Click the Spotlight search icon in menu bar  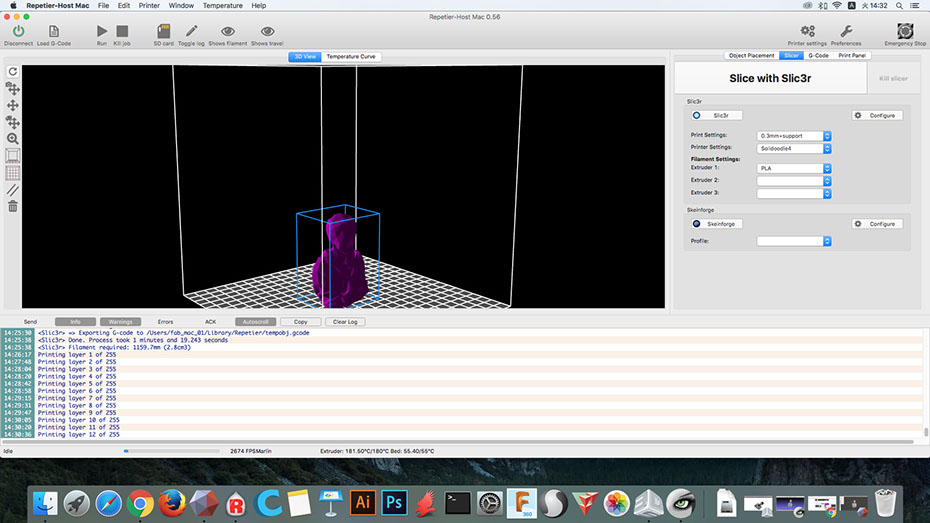(x=899, y=5)
